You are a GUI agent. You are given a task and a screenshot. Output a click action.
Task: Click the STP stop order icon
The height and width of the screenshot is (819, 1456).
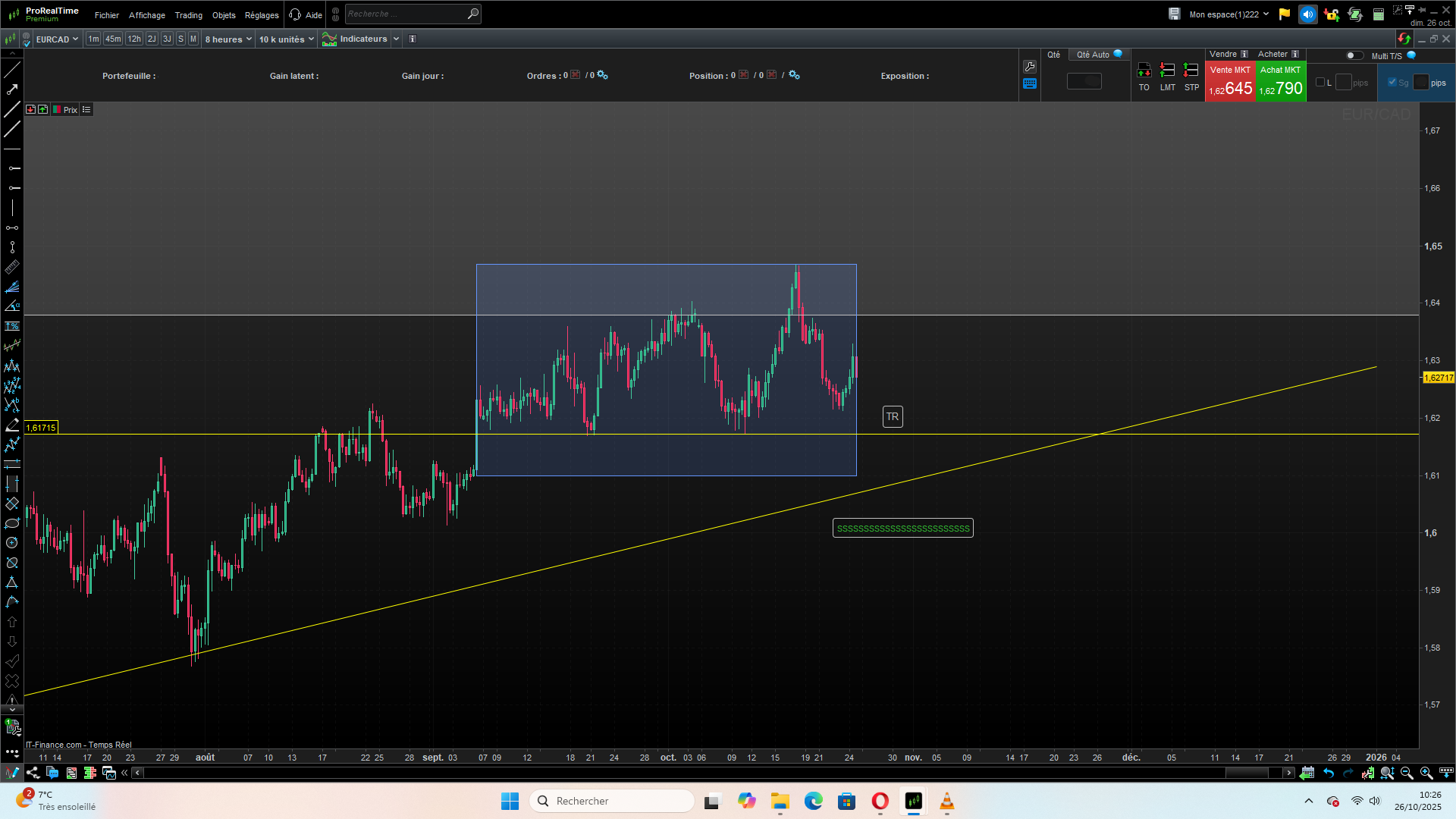click(1191, 77)
